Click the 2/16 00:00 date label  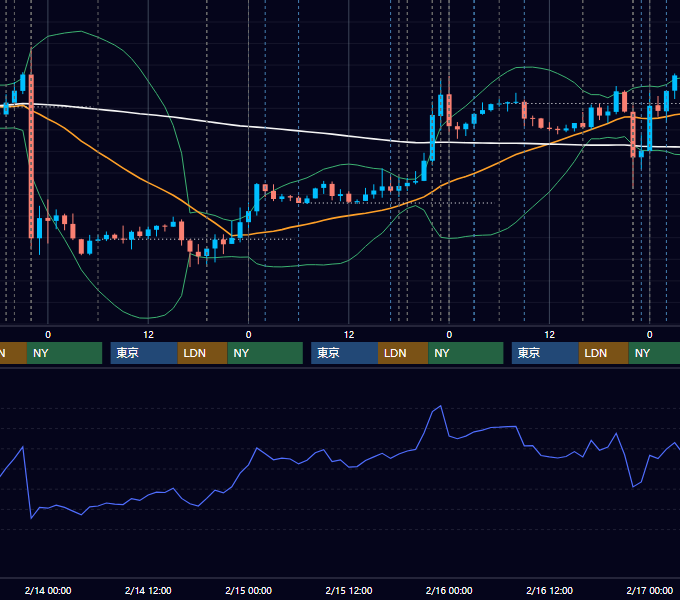click(449, 590)
